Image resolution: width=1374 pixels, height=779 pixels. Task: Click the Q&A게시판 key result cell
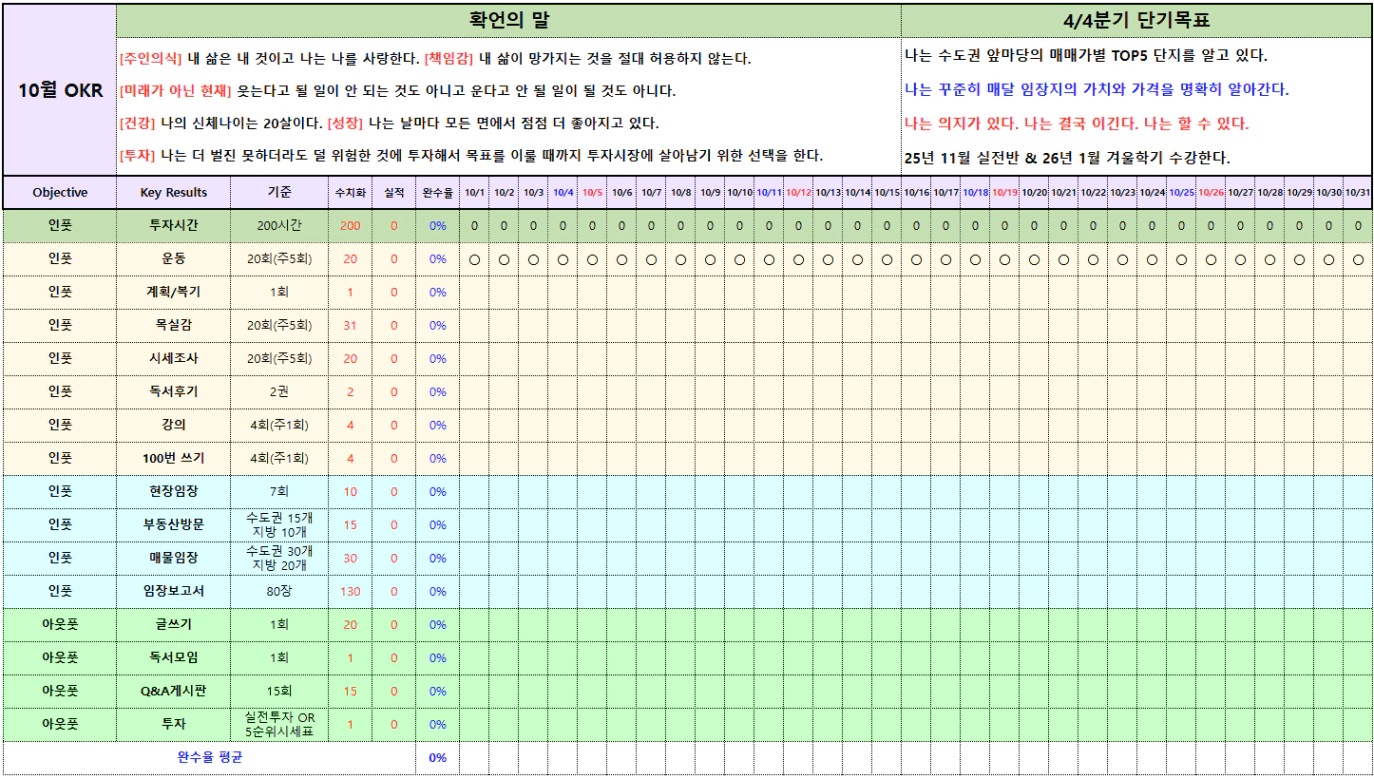(174, 691)
